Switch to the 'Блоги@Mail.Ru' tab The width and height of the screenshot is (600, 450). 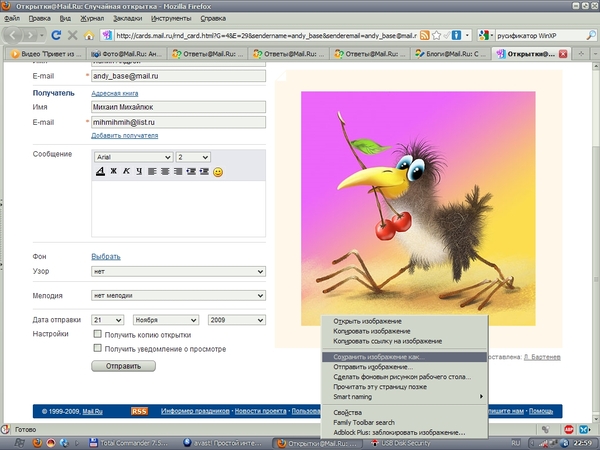450,54
